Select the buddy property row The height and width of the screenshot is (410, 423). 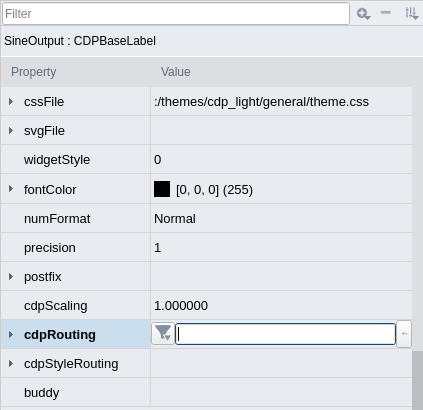click(206, 392)
